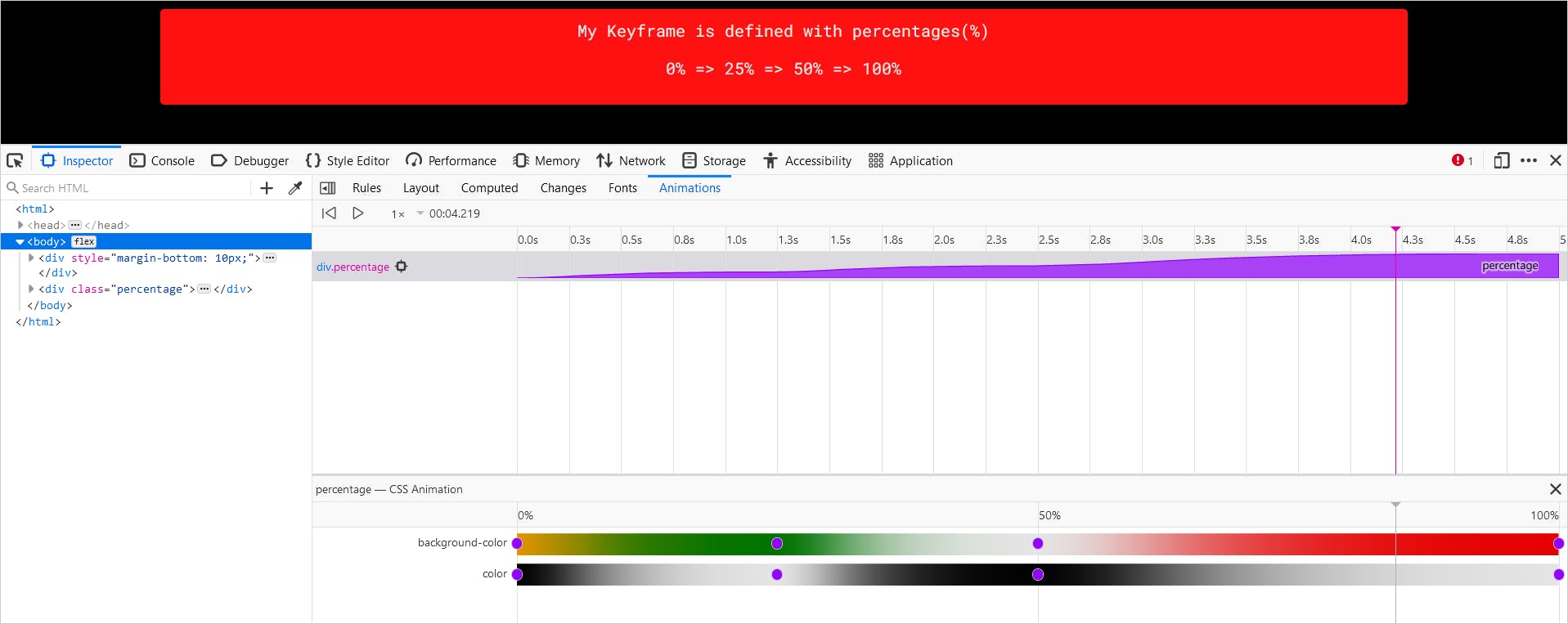Click the background-color gradient bar
Screen dimensions: 1568x624
point(1038,544)
